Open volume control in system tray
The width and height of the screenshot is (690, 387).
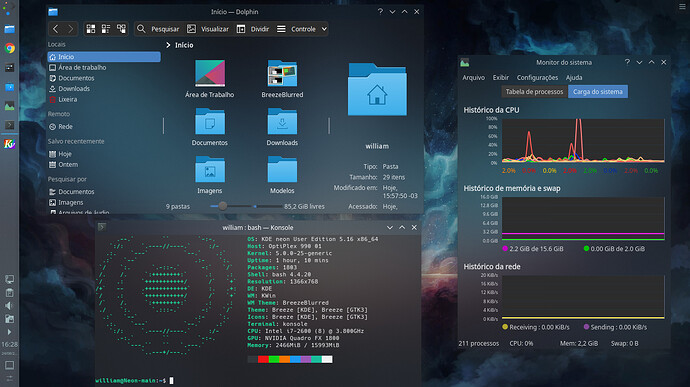tap(9, 306)
